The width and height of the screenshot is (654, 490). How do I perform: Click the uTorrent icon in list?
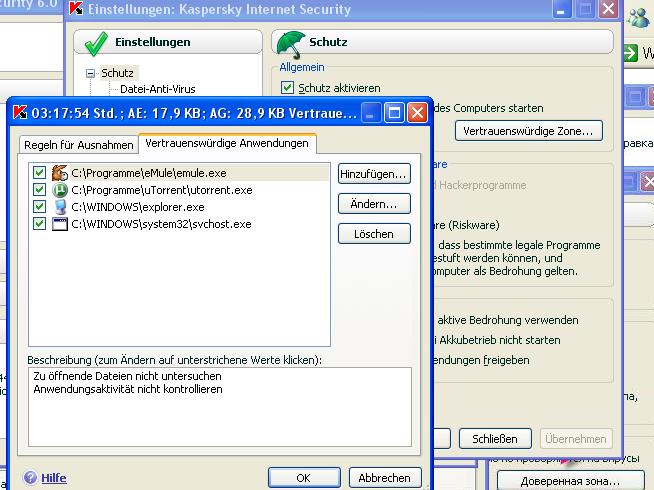point(59,190)
